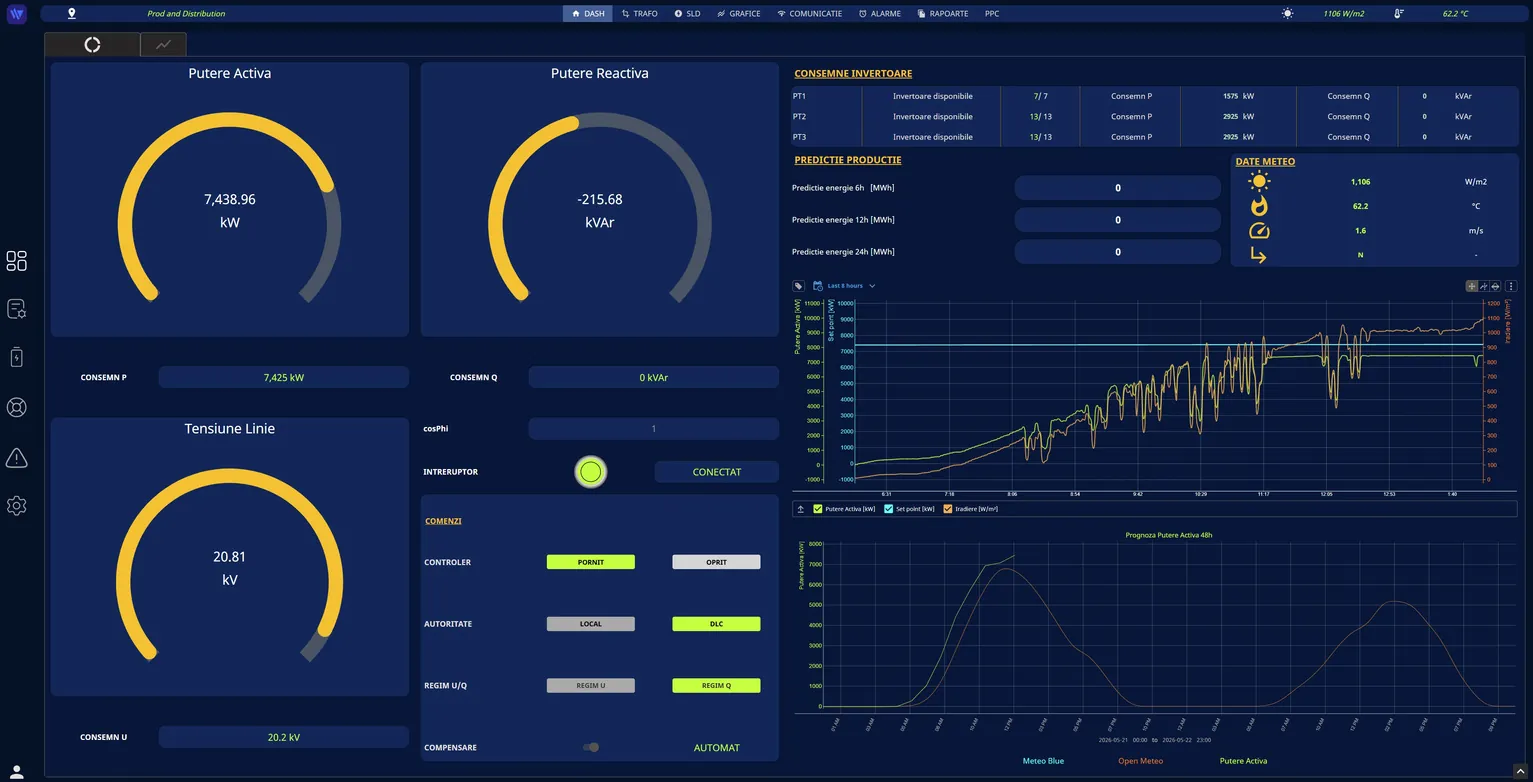Click the sun irradiance icon in header

1287,14
